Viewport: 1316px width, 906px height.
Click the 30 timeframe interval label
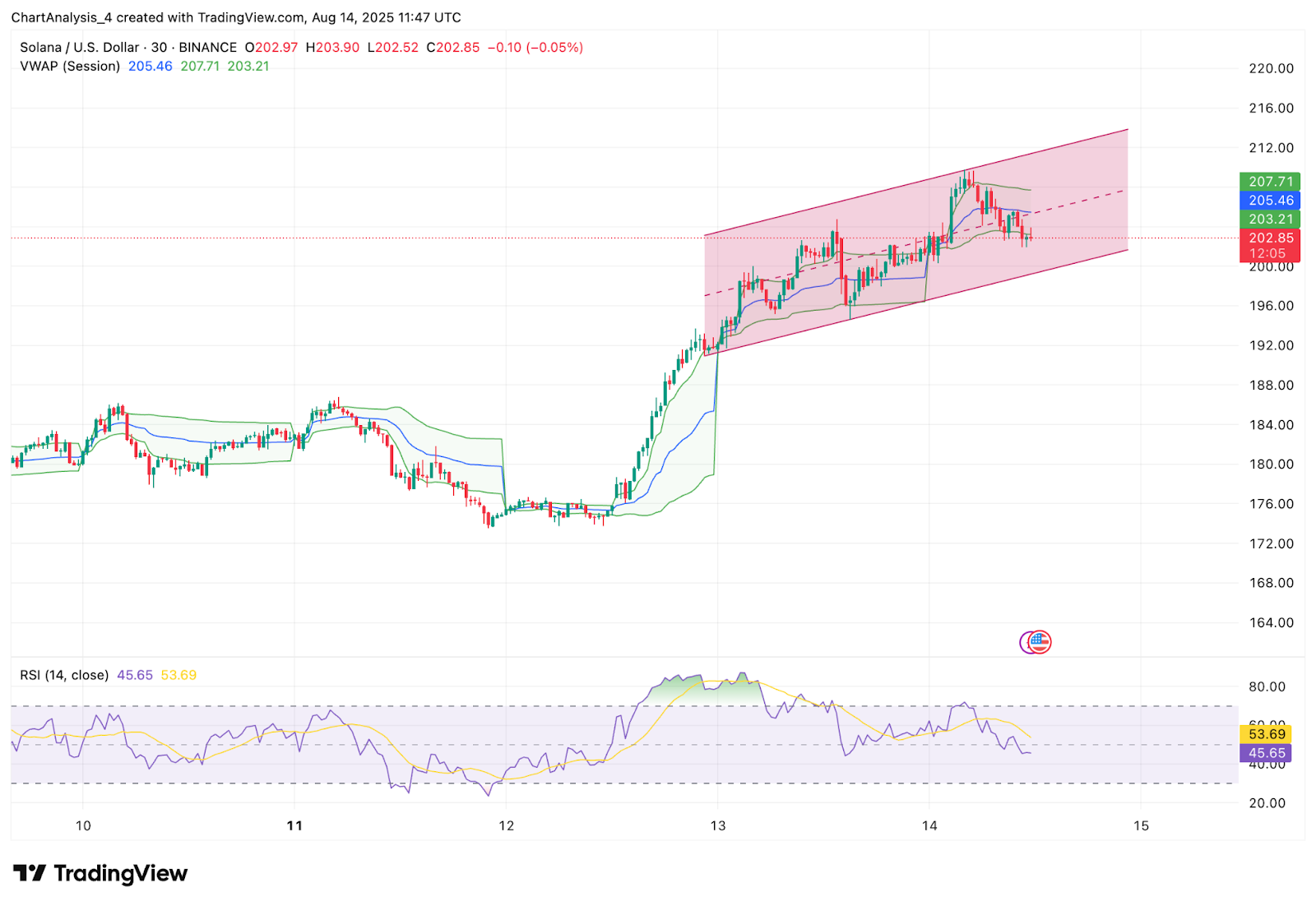pos(159,48)
